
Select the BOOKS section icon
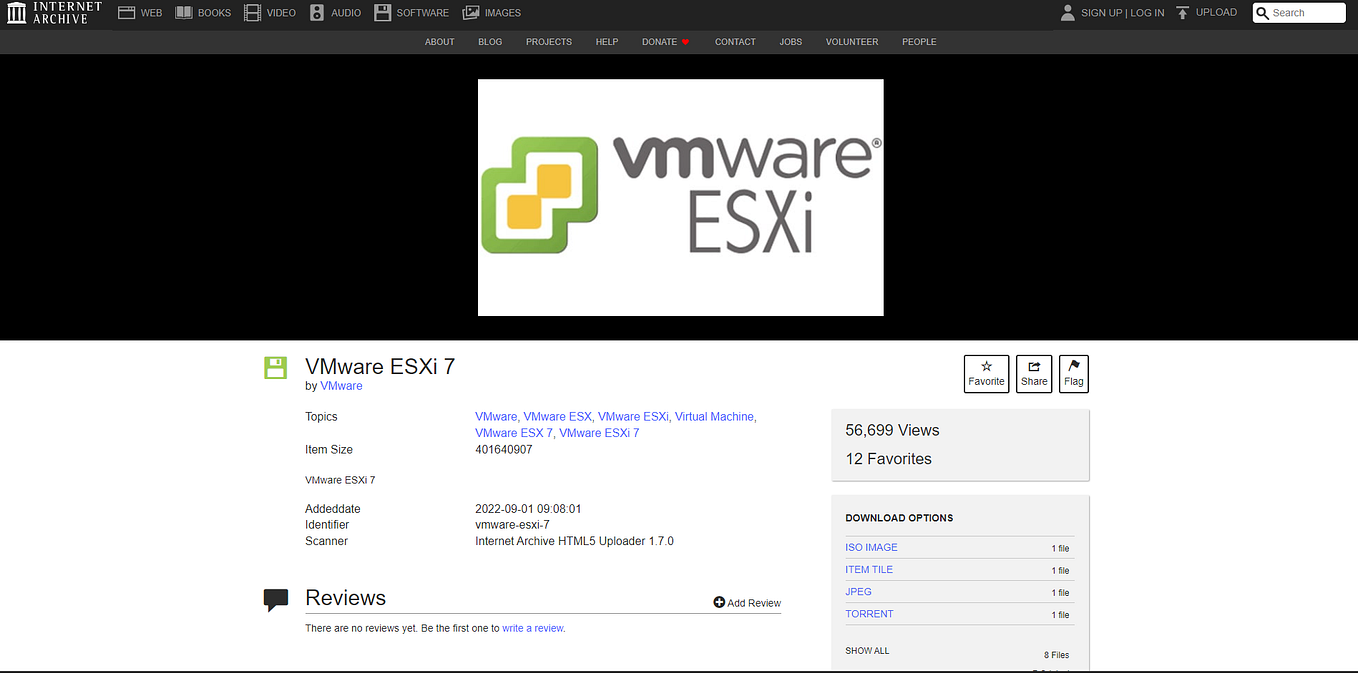pyautogui.click(x=184, y=12)
